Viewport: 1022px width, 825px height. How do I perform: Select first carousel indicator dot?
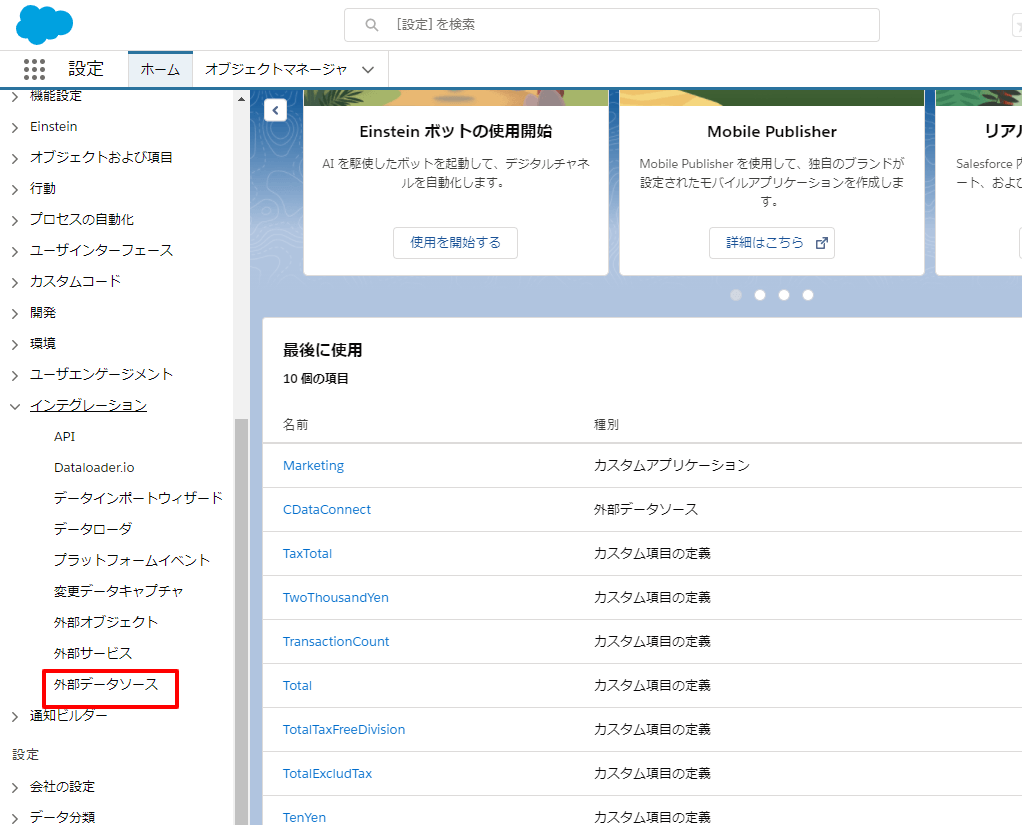(736, 295)
